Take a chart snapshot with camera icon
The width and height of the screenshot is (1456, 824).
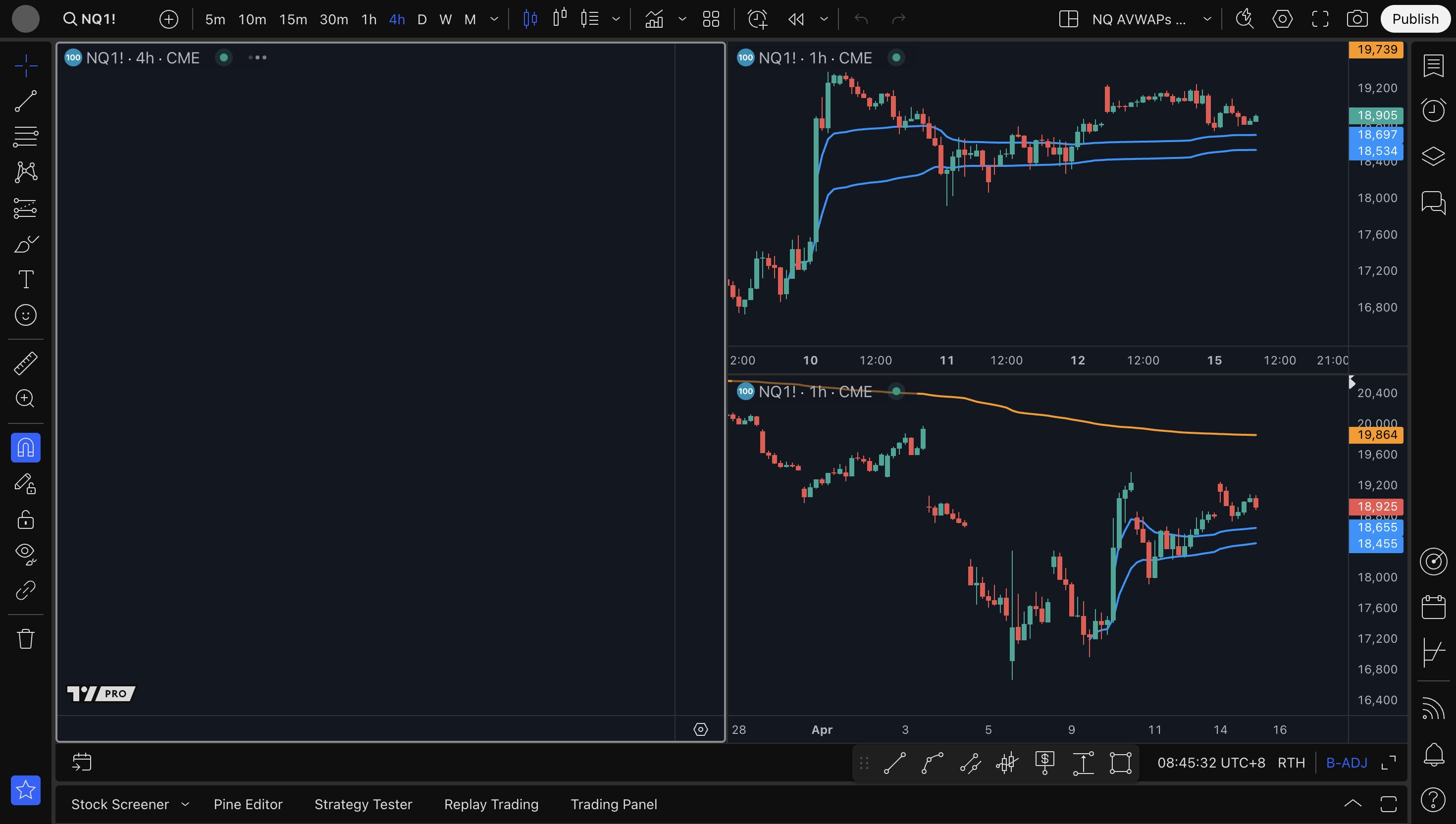pos(1357,19)
